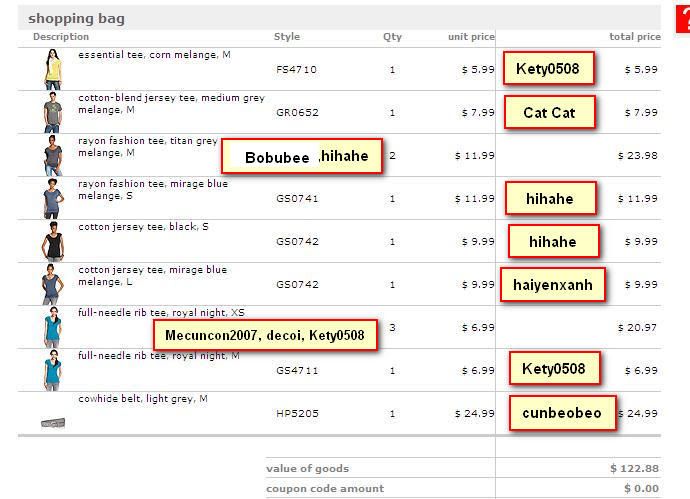690x499 pixels.
Task: Select 'cowhide belt, light grey, M' description
Action: 142,399
